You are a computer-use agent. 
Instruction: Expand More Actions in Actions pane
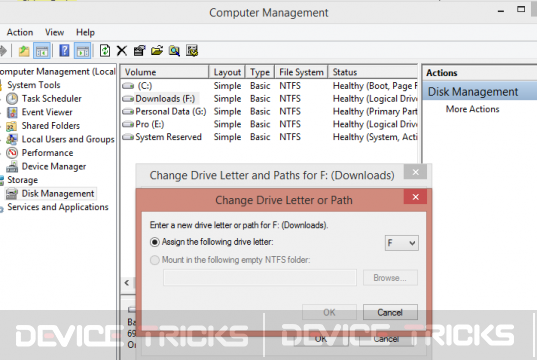point(472,109)
